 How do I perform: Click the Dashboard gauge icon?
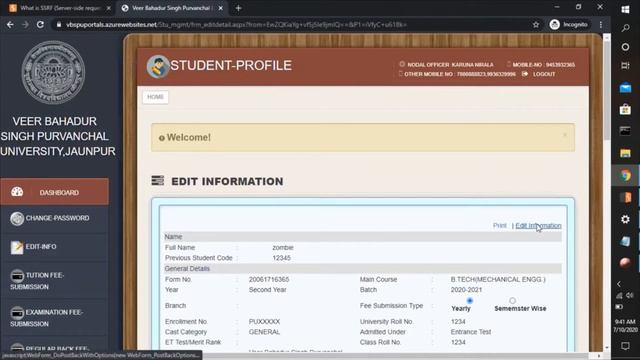(x=17, y=192)
